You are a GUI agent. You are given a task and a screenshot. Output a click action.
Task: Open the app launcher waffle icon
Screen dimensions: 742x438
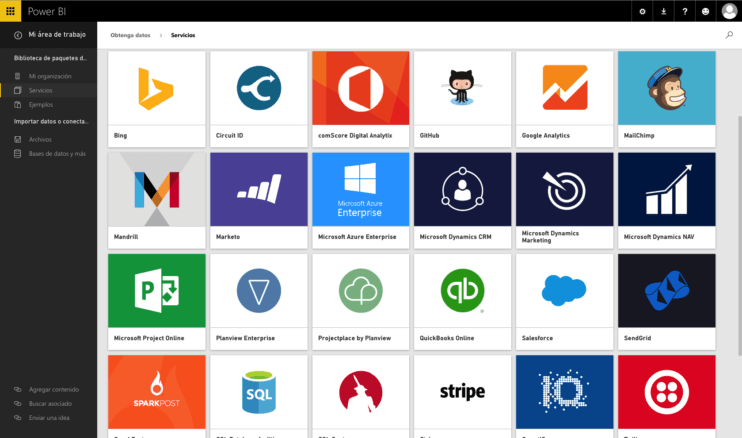coord(10,10)
